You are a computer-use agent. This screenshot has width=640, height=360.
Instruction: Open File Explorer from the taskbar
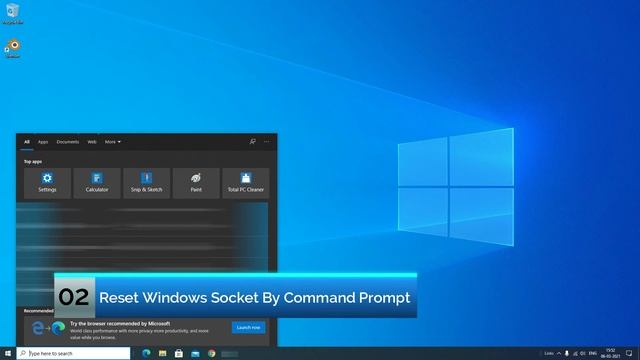[162, 353]
